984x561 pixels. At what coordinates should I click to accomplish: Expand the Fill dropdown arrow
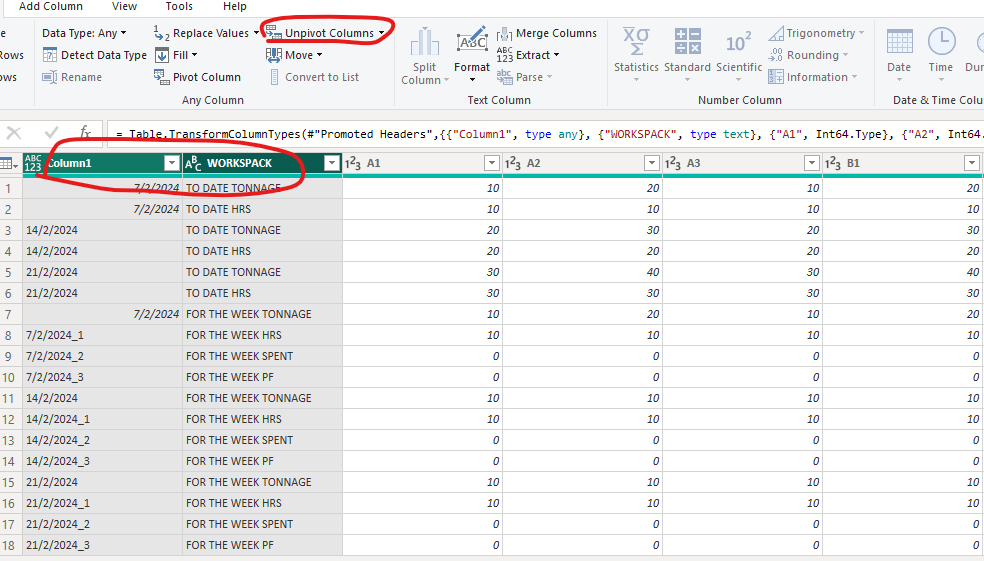[x=195, y=55]
